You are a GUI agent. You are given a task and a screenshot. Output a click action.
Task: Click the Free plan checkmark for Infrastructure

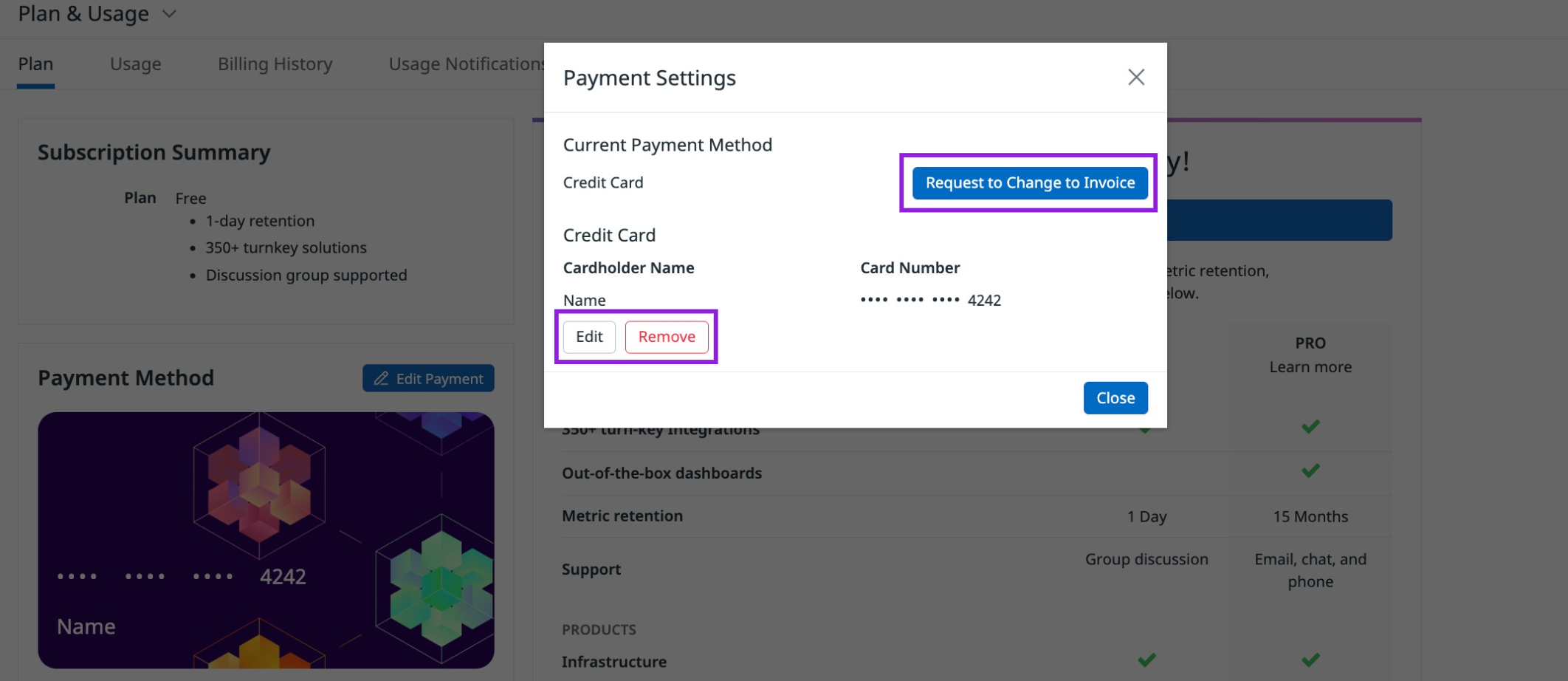[1146, 660]
